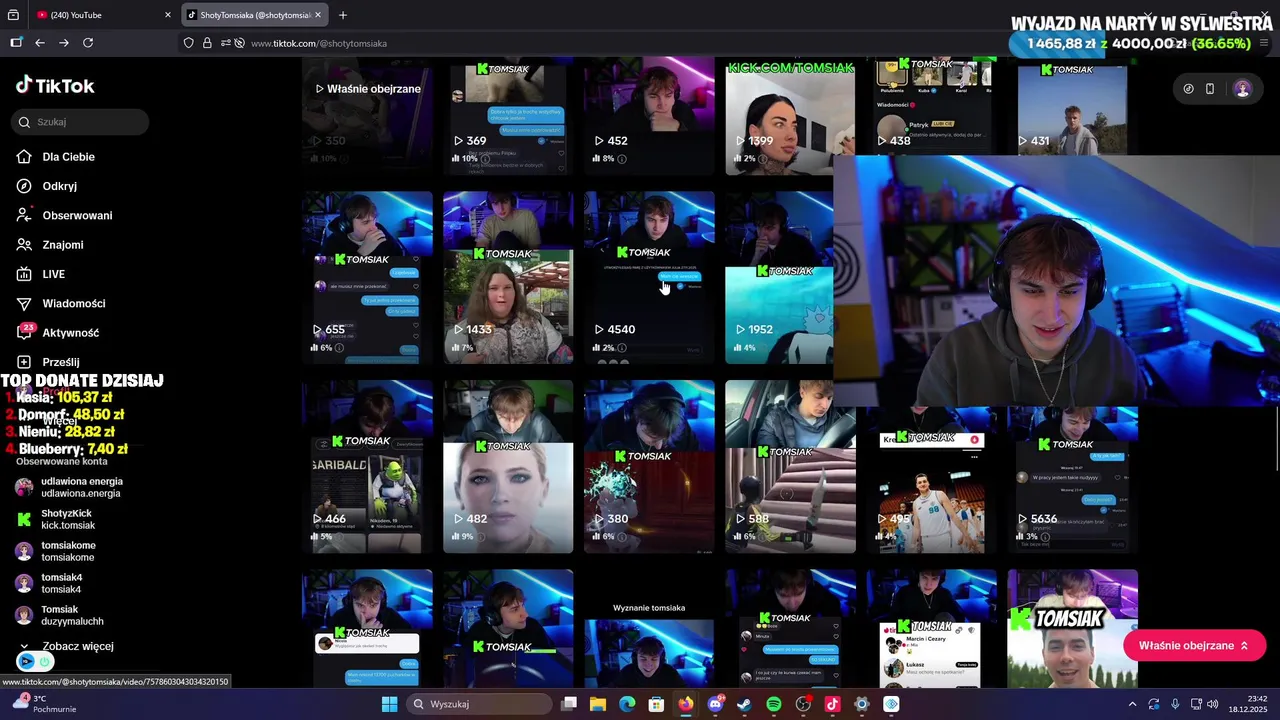
Task: Reload the current page
Action: (x=88, y=43)
